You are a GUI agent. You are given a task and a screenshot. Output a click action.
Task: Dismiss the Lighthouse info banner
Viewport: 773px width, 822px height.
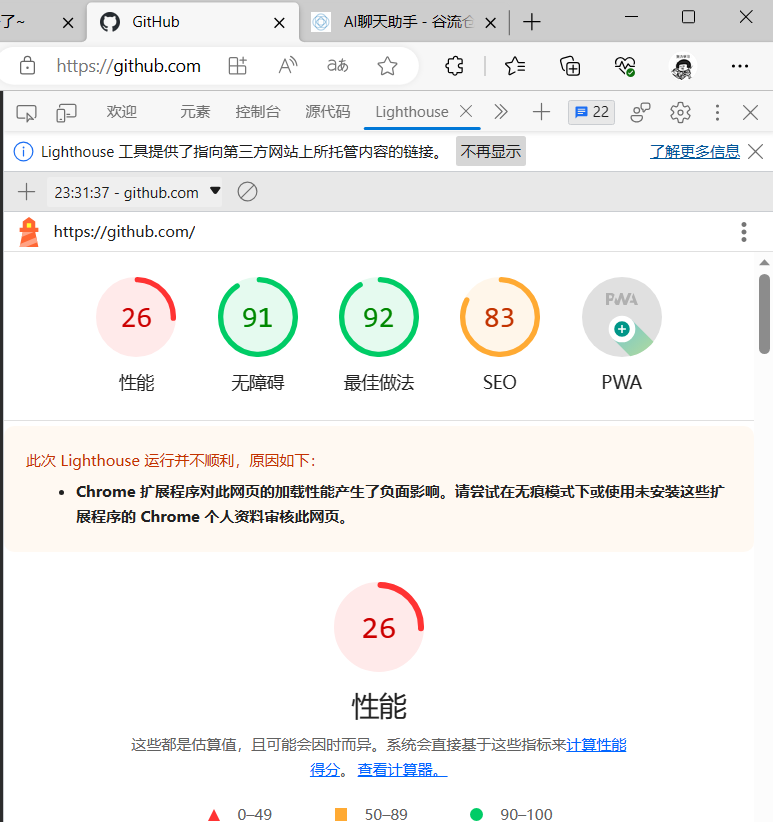point(755,152)
